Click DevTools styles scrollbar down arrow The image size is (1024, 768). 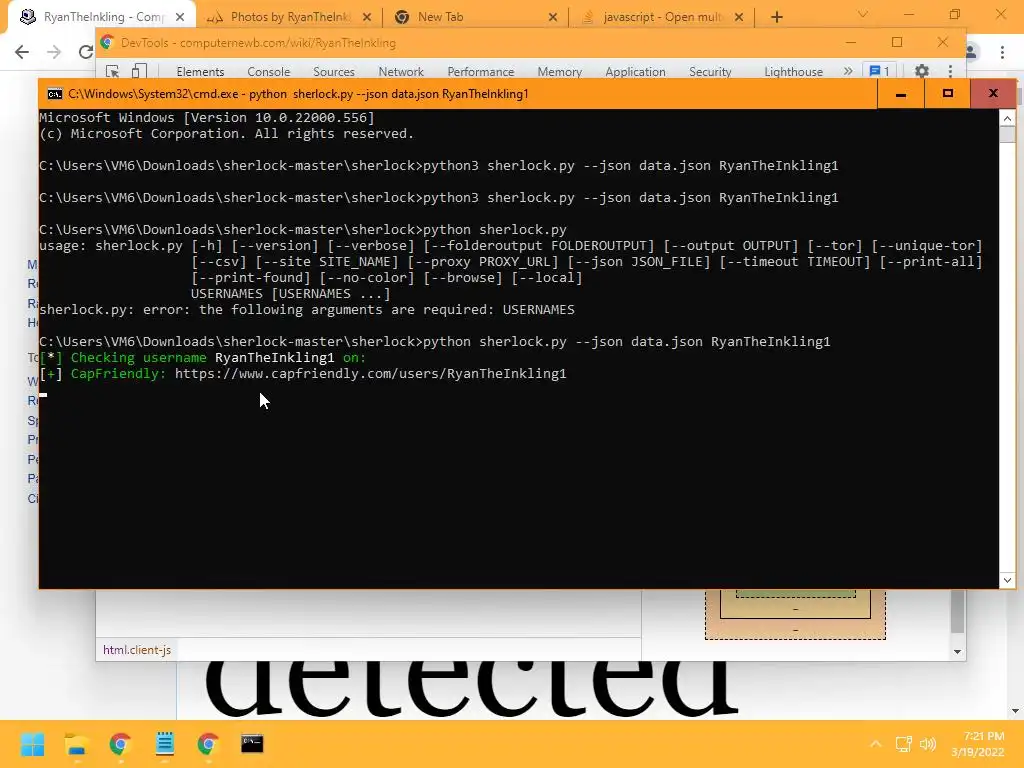pos(957,651)
